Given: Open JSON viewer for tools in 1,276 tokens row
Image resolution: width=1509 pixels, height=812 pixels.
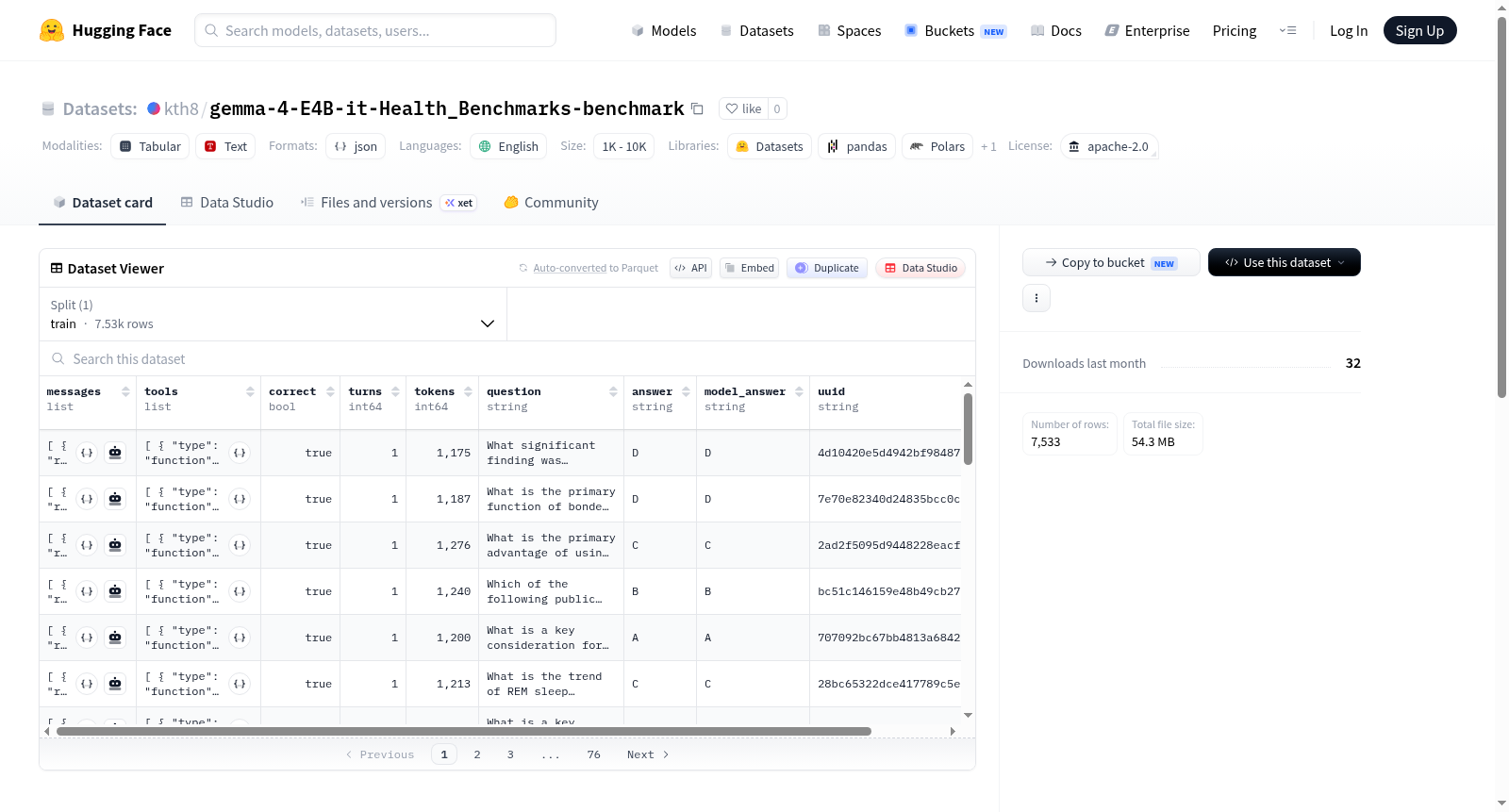Looking at the screenshot, I should point(240,545).
